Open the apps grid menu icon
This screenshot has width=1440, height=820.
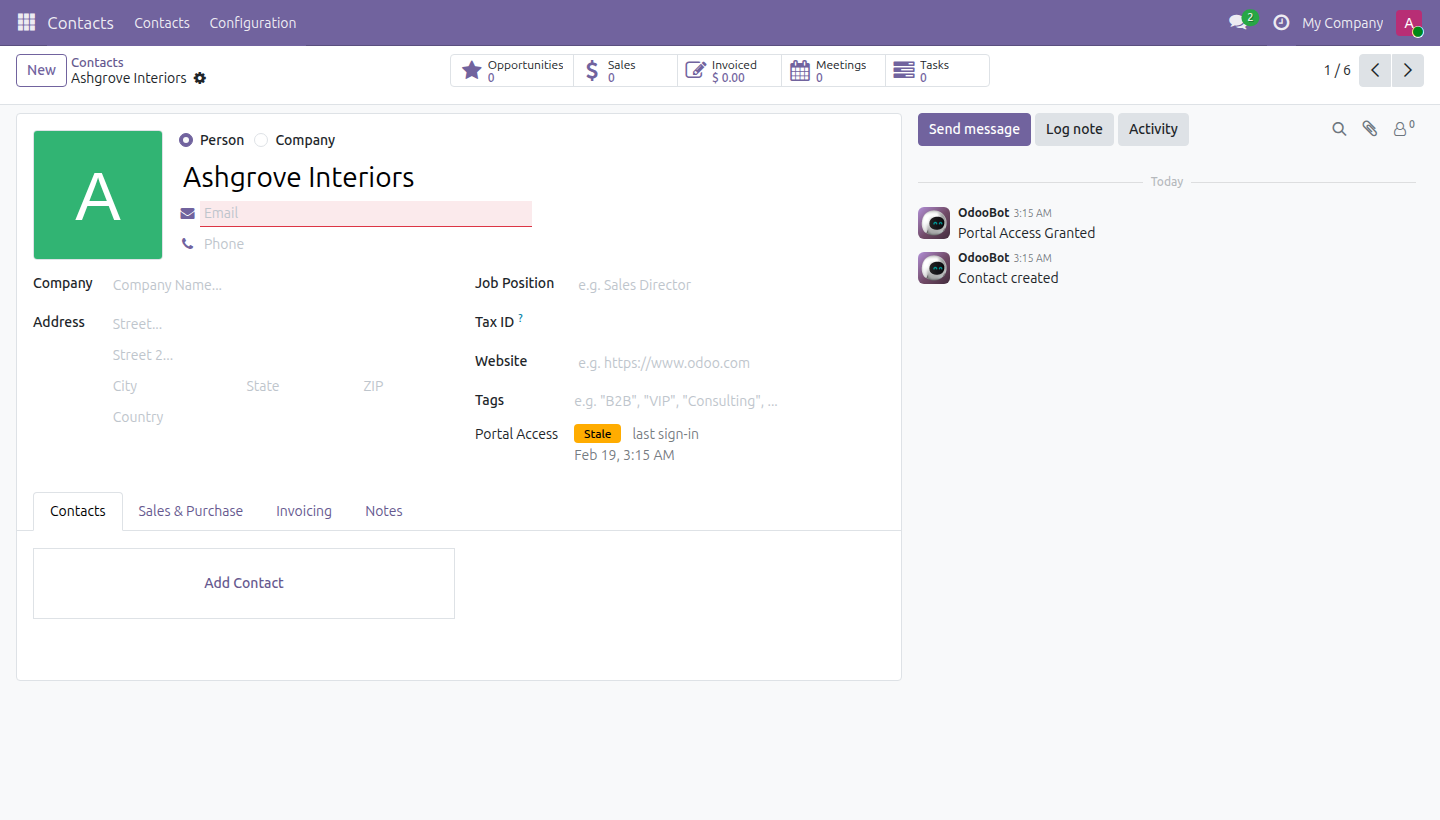[26, 22]
